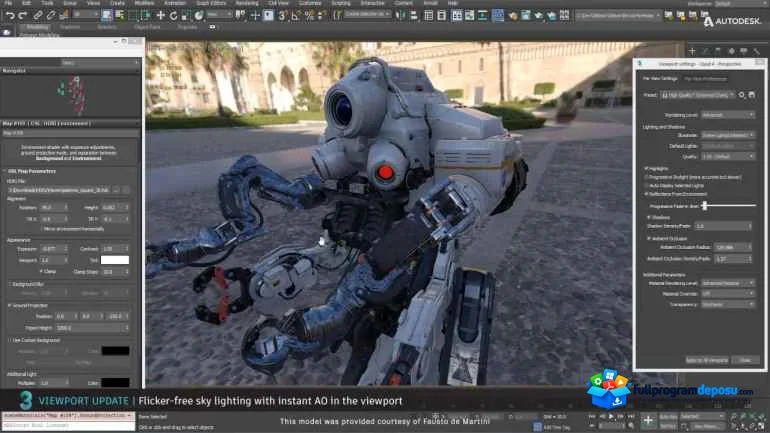This screenshot has height=433, width=770.
Task: Open the Graph Editors menu
Action: (211, 3)
